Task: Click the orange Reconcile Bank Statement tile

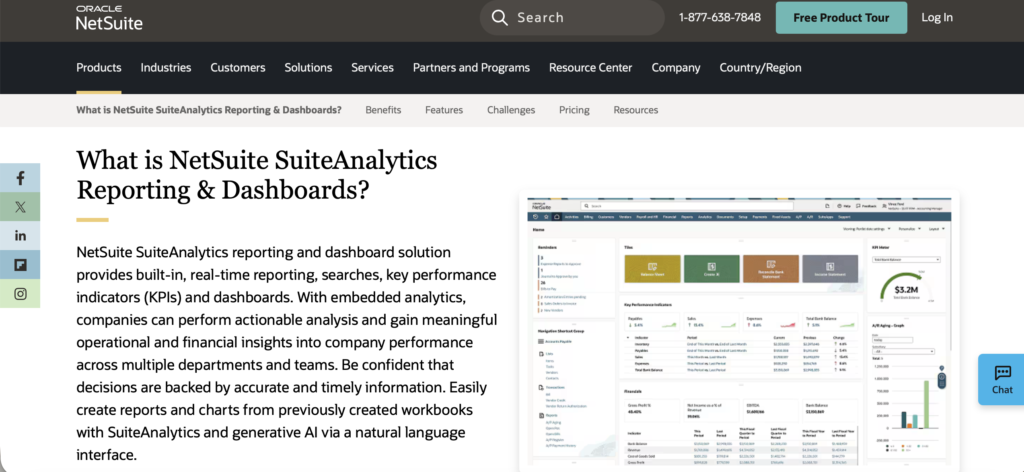Action: [771, 268]
